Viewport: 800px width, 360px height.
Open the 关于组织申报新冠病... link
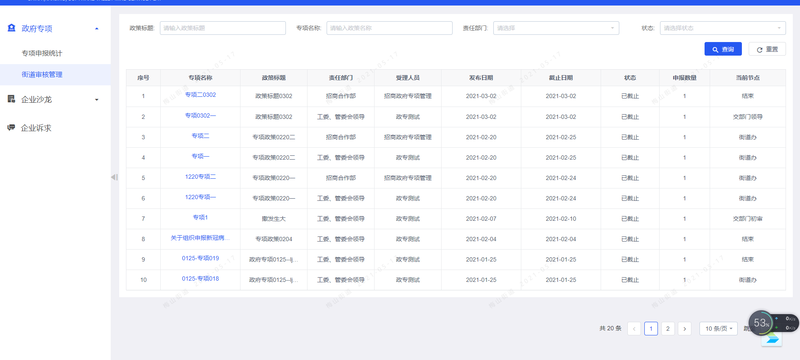(201, 238)
